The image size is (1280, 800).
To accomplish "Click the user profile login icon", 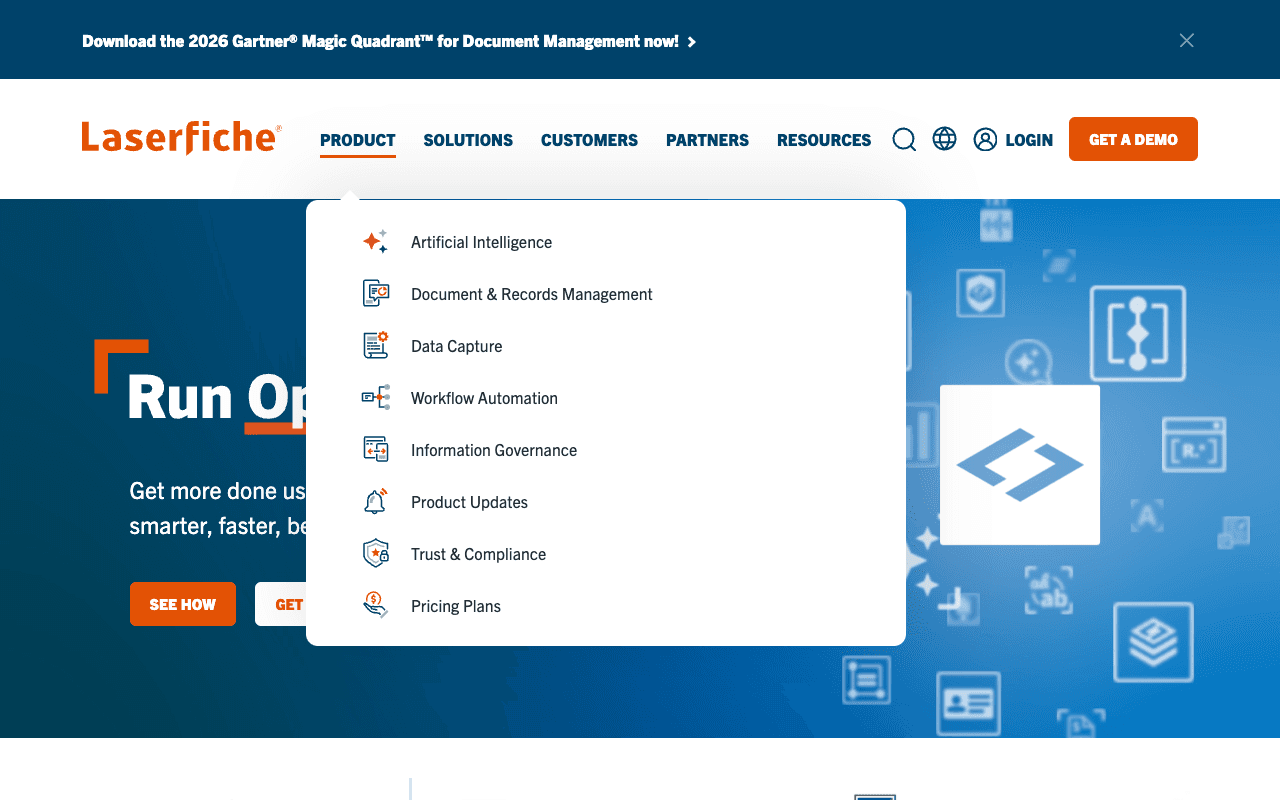I will pyautogui.click(x=985, y=139).
